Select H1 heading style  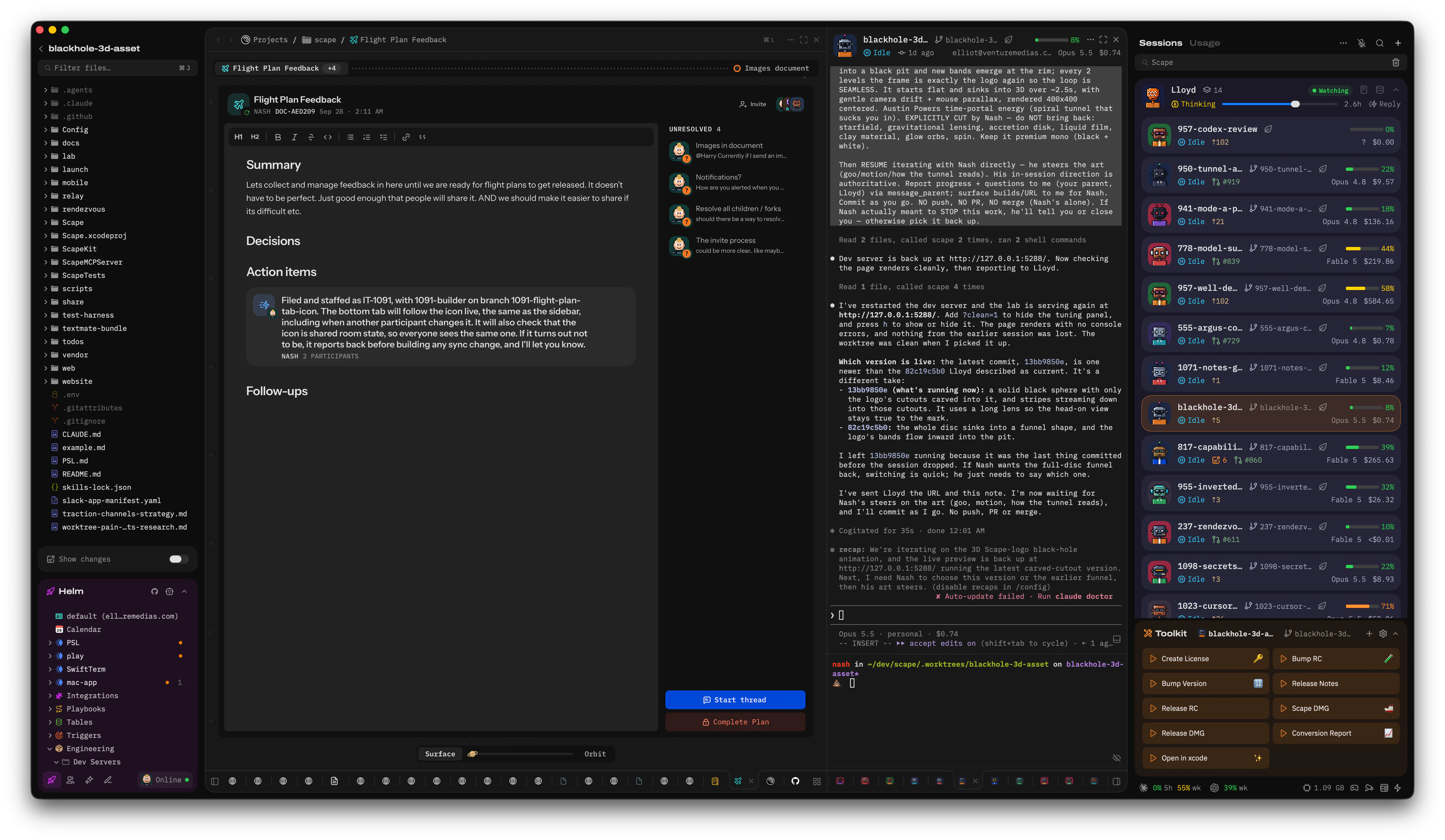click(239, 137)
